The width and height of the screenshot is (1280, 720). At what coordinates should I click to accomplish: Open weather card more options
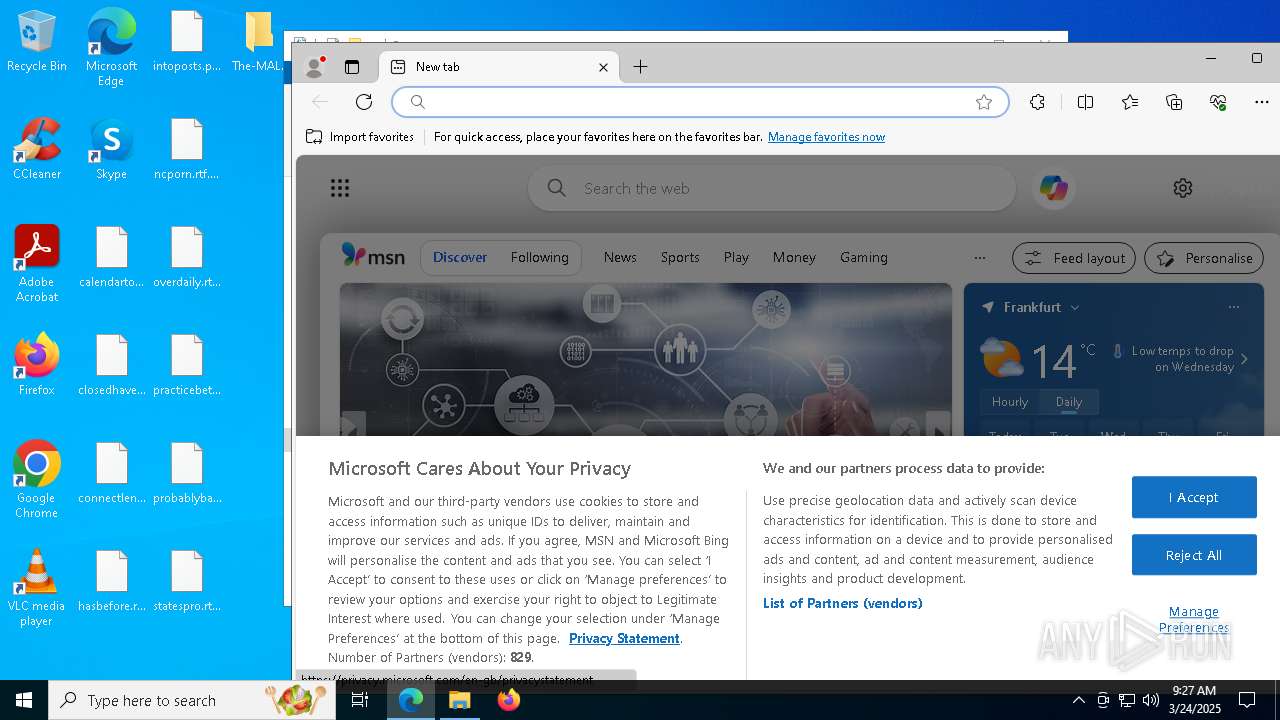pyautogui.click(x=1234, y=307)
